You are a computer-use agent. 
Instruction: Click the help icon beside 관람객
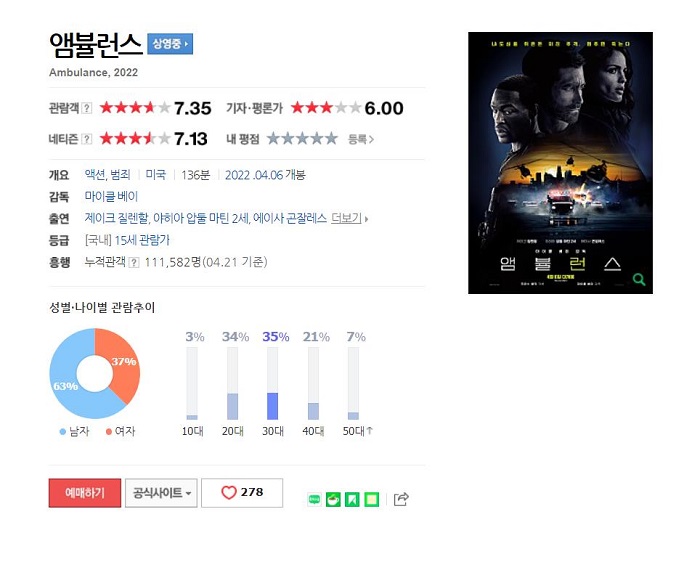point(87,108)
